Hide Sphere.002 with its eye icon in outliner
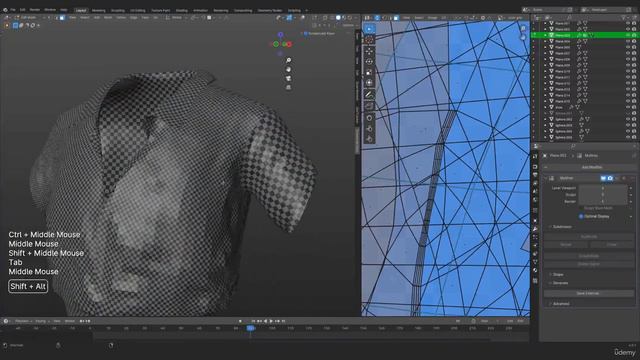 628,119
